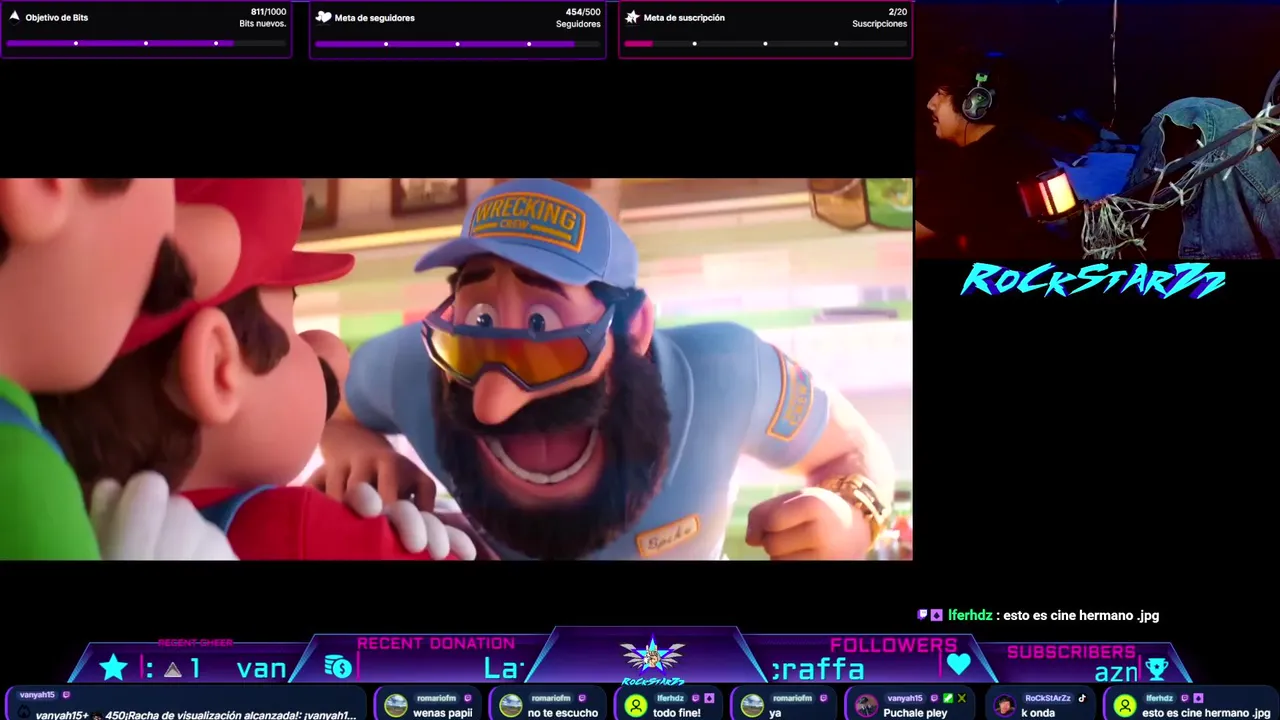The height and width of the screenshot is (720, 1280).
Task: Click the 'RECENT DONATION' heading
Action: 436,643
